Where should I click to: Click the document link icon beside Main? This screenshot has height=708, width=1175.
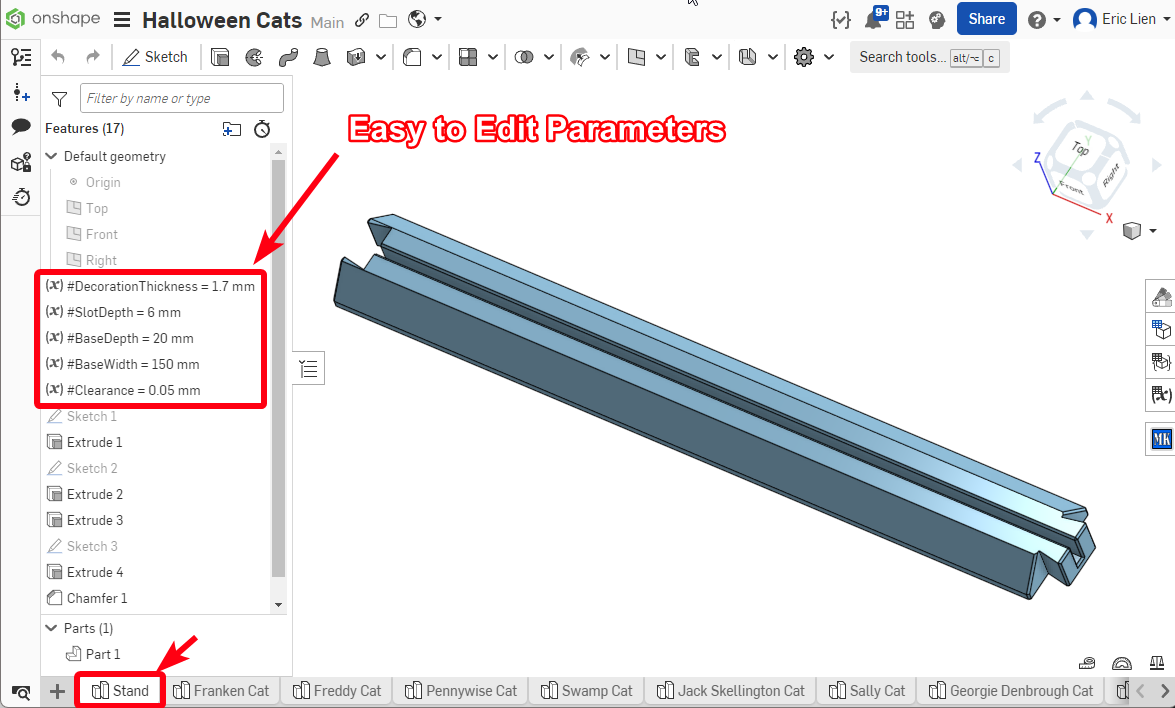(362, 20)
